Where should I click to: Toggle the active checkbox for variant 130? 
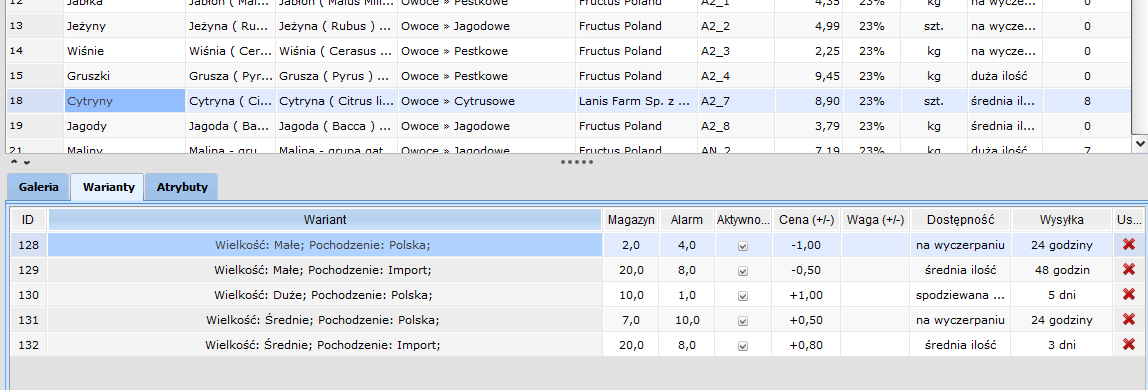point(742,296)
